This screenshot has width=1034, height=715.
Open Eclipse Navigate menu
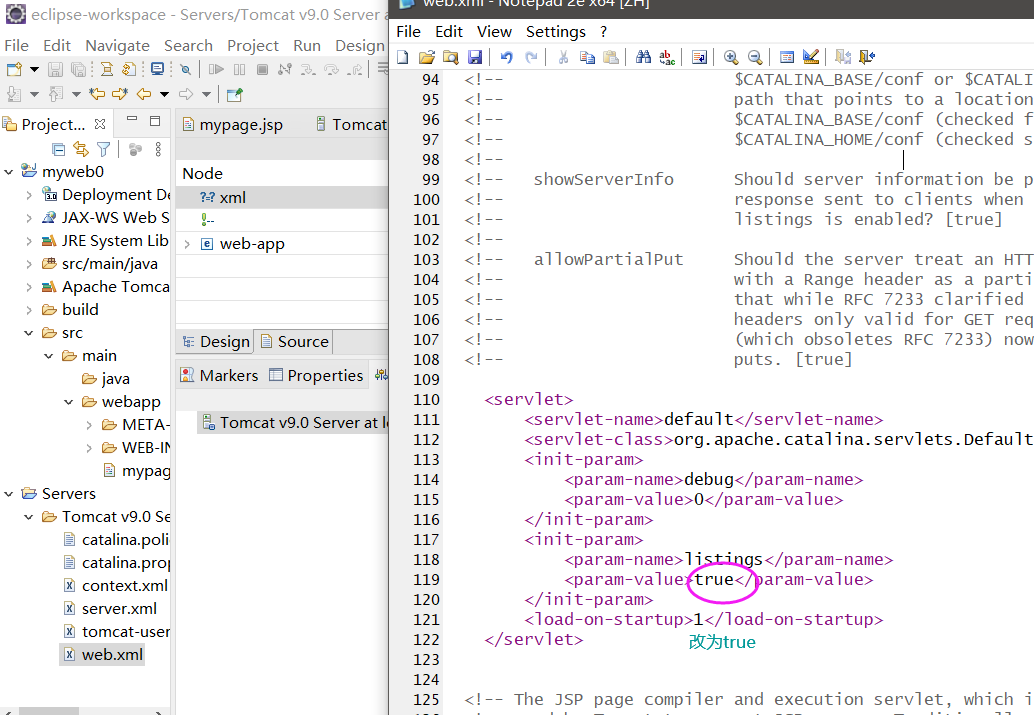click(117, 46)
